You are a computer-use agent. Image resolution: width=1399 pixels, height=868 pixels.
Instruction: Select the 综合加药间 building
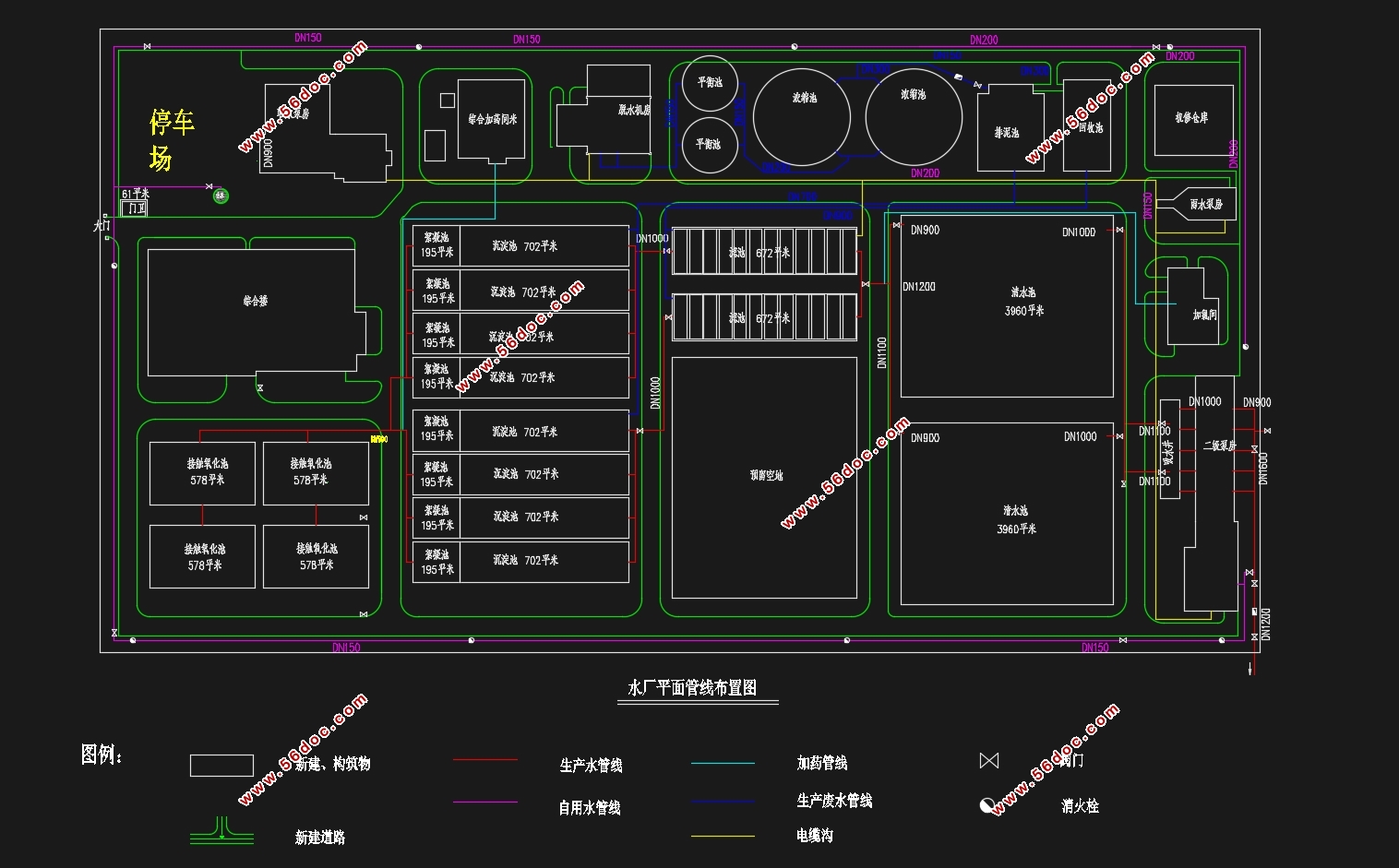click(x=491, y=120)
